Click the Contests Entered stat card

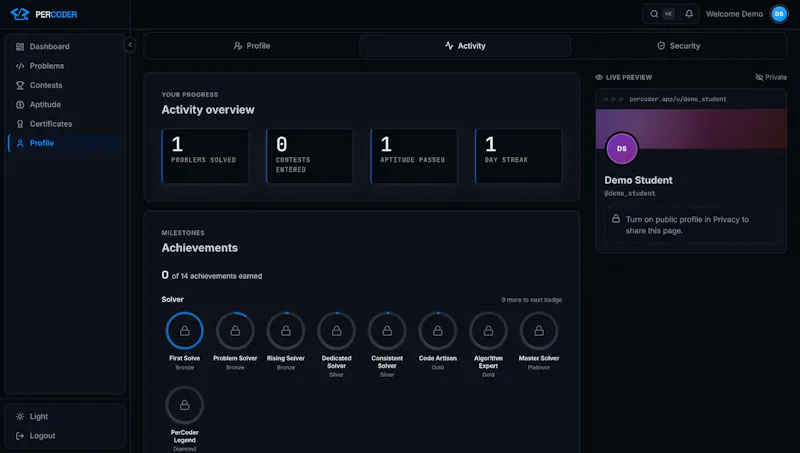310,156
